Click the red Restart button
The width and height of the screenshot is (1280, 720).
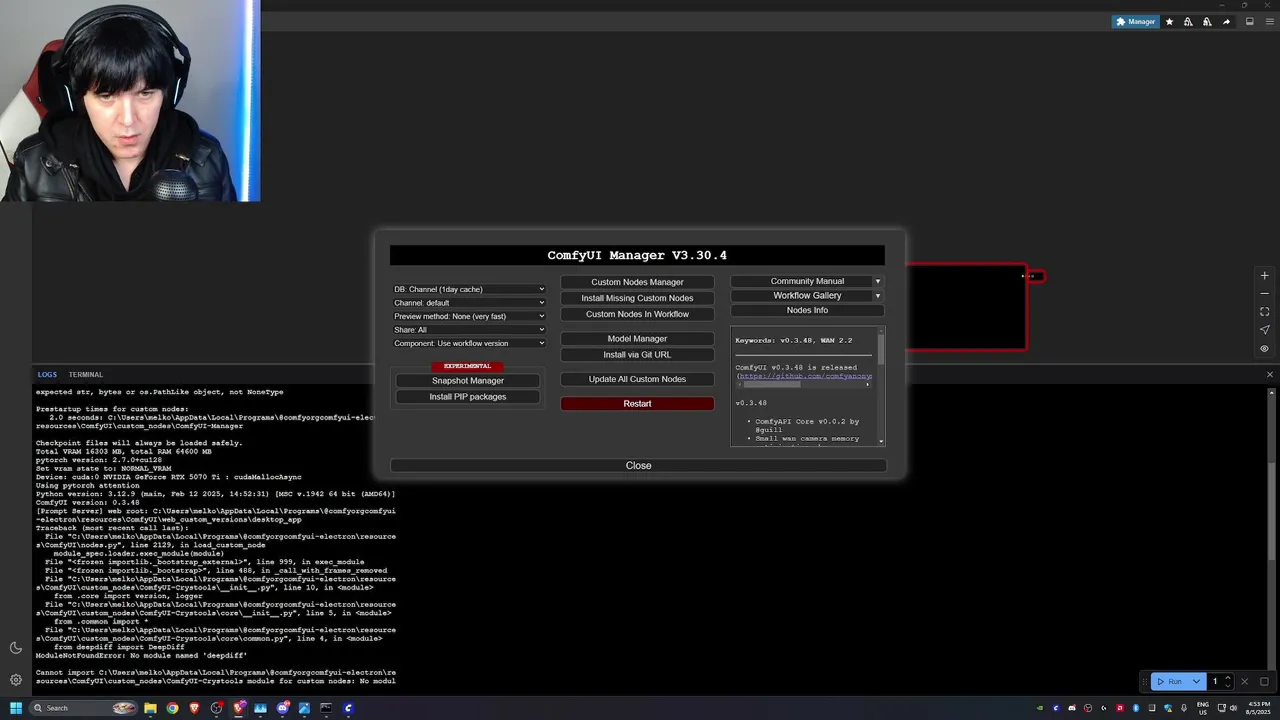637,404
